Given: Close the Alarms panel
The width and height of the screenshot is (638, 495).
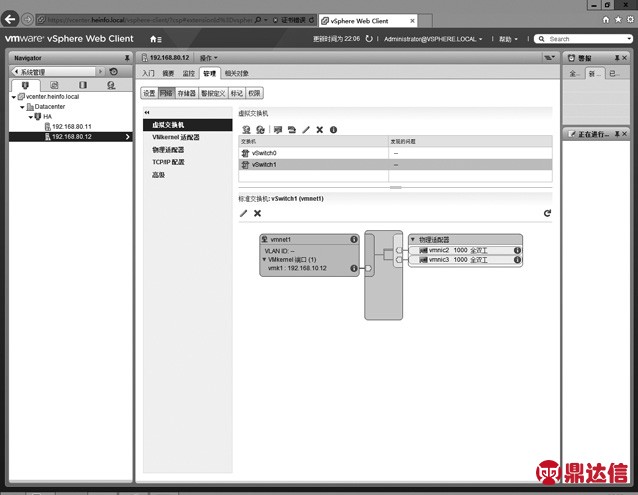Looking at the screenshot, I should (625, 58).
